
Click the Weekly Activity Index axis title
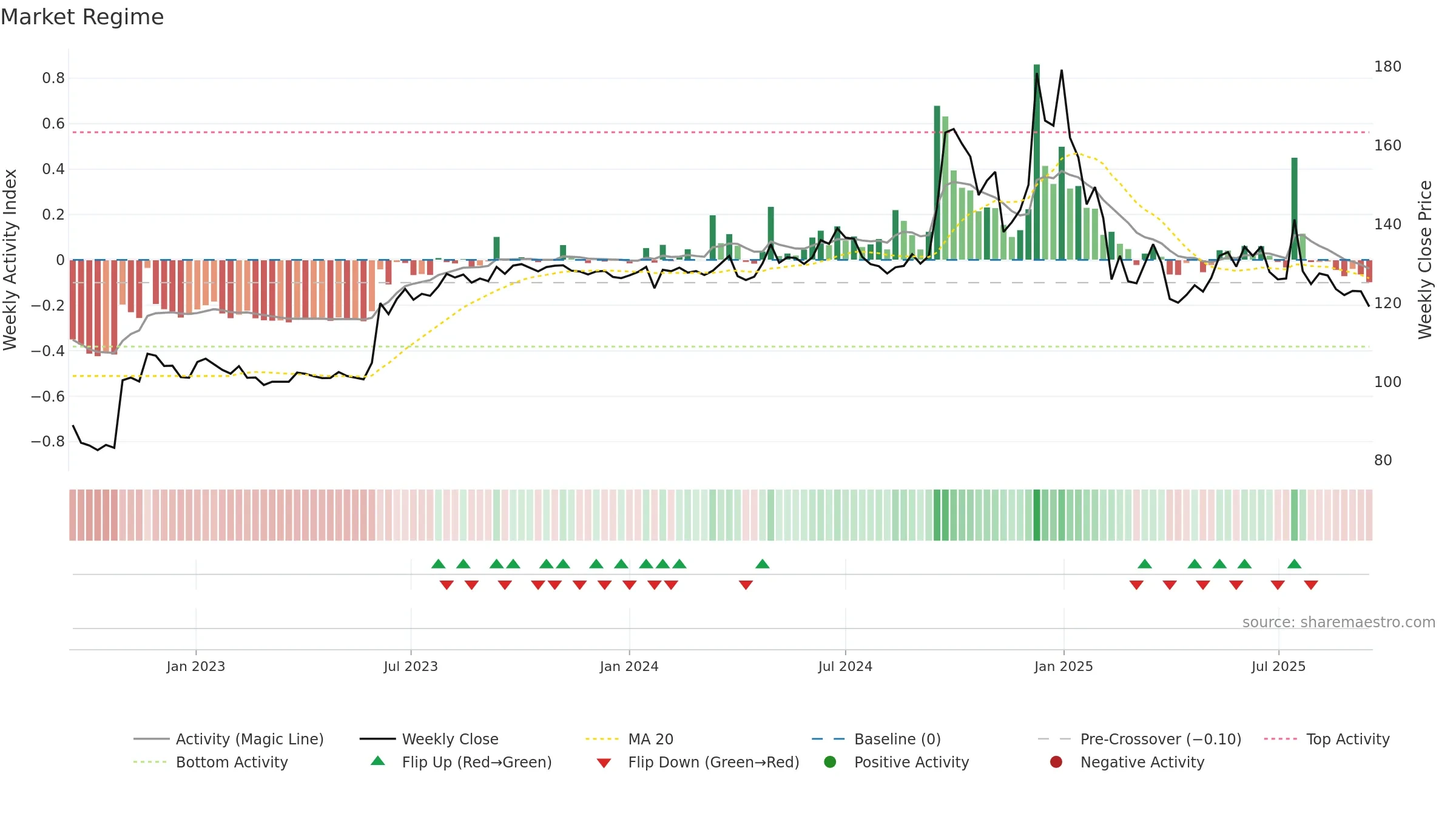(x=10, y=260)
